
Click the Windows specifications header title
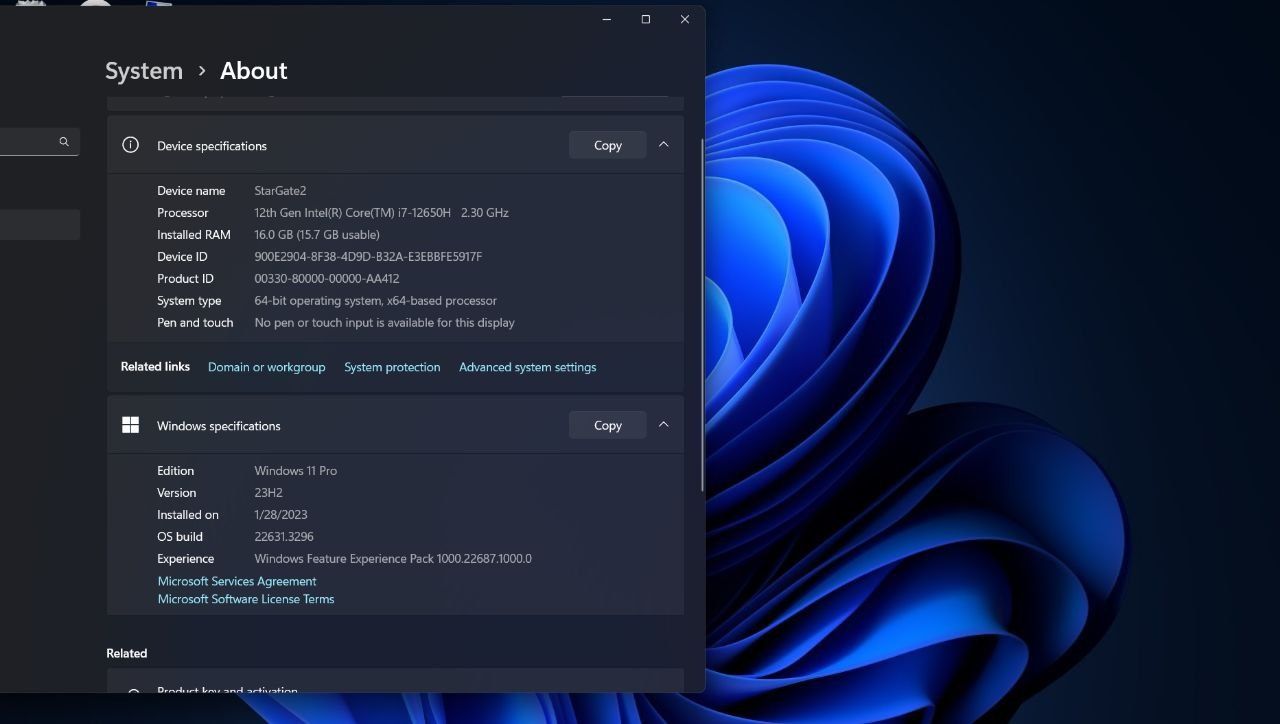(x=218, y=426)
